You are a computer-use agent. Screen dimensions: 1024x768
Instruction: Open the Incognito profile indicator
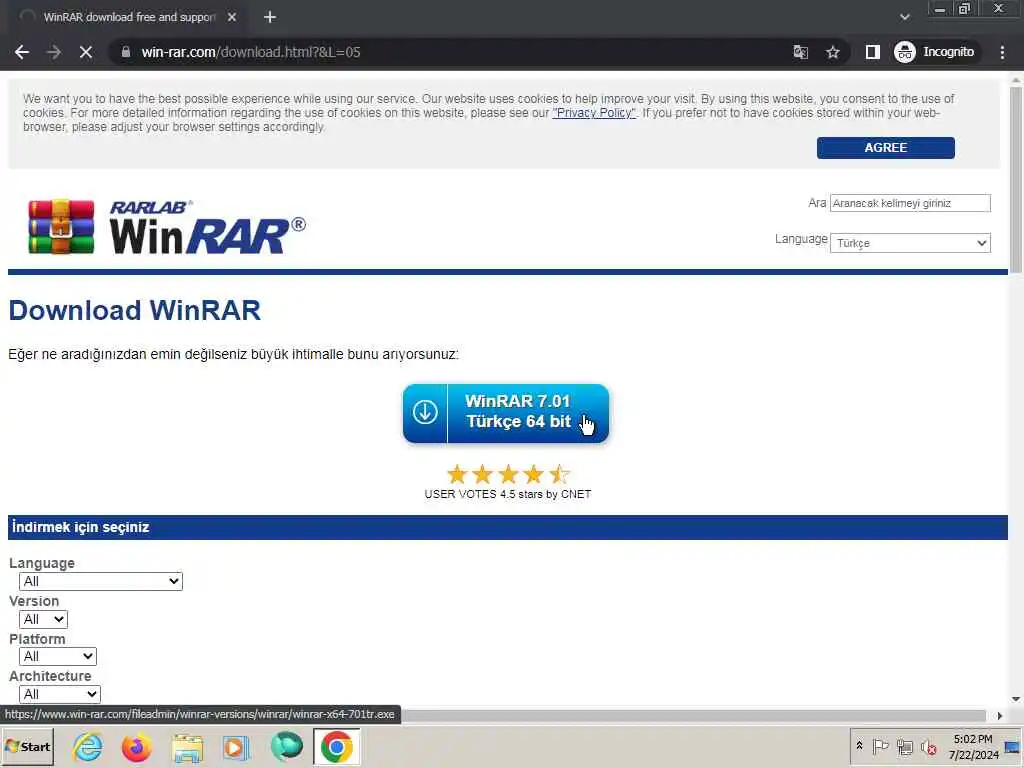point(935,52)
